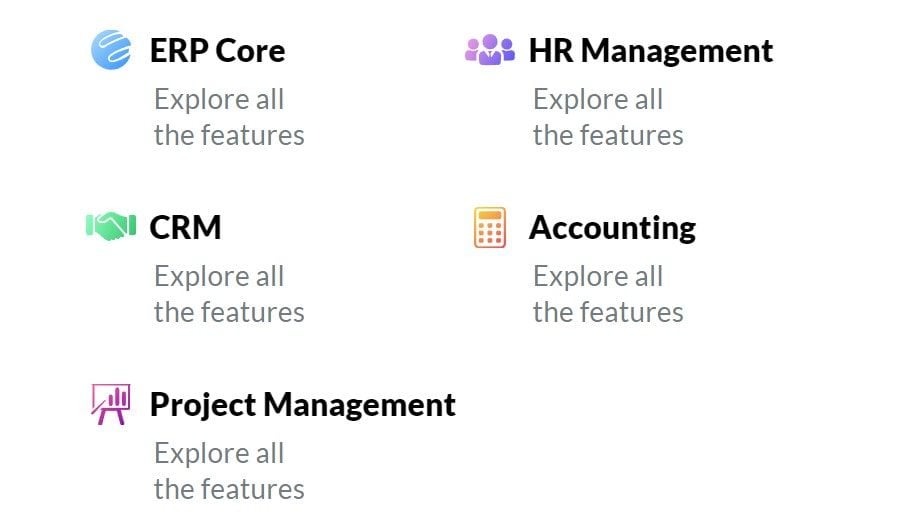Open the Project Management heading link
Image resolution: width=900 pixels, height=530 pixels.
coord(302,405)
